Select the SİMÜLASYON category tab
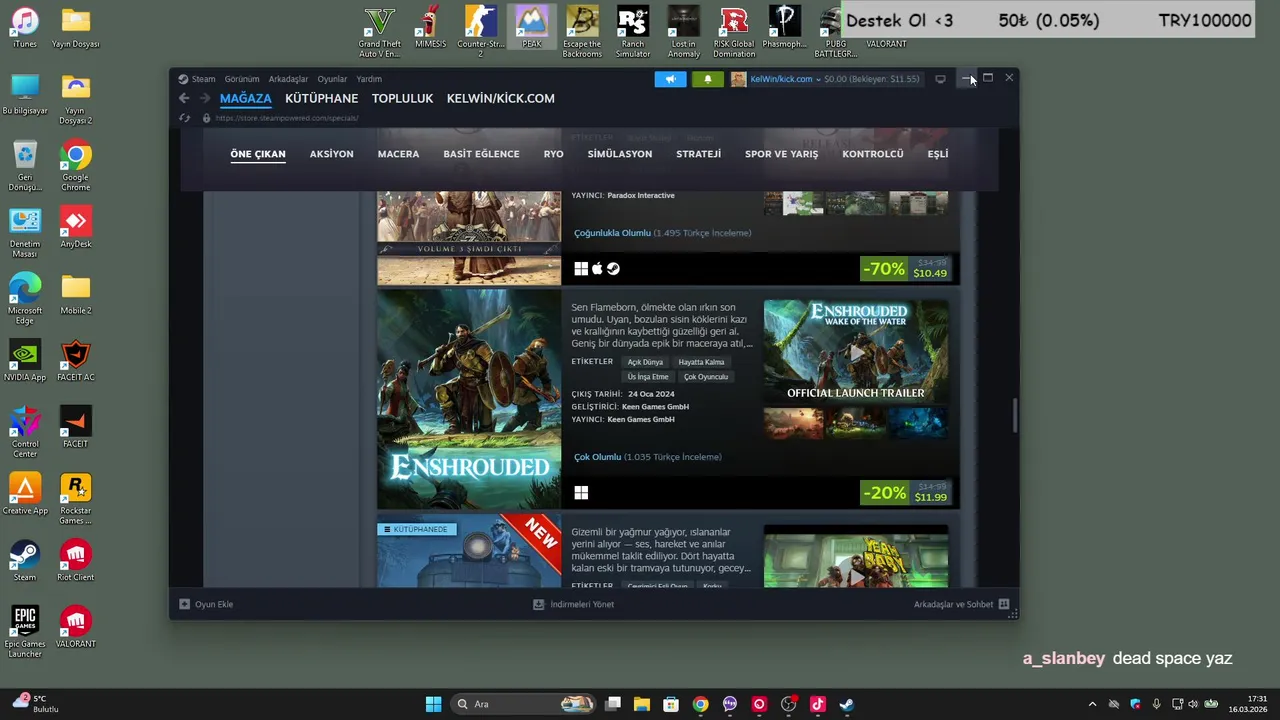Image resolution: width=1280 pixels, height=720 pixels. click(x=620, y=154)
